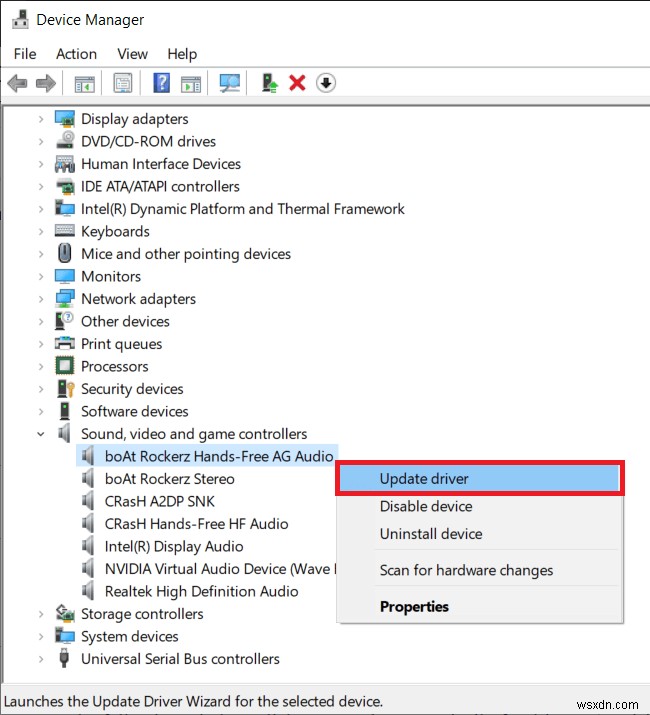Screen dimensions: 650x715
Task: Click the Keyboards category icon
Action: tap(65, 231)
